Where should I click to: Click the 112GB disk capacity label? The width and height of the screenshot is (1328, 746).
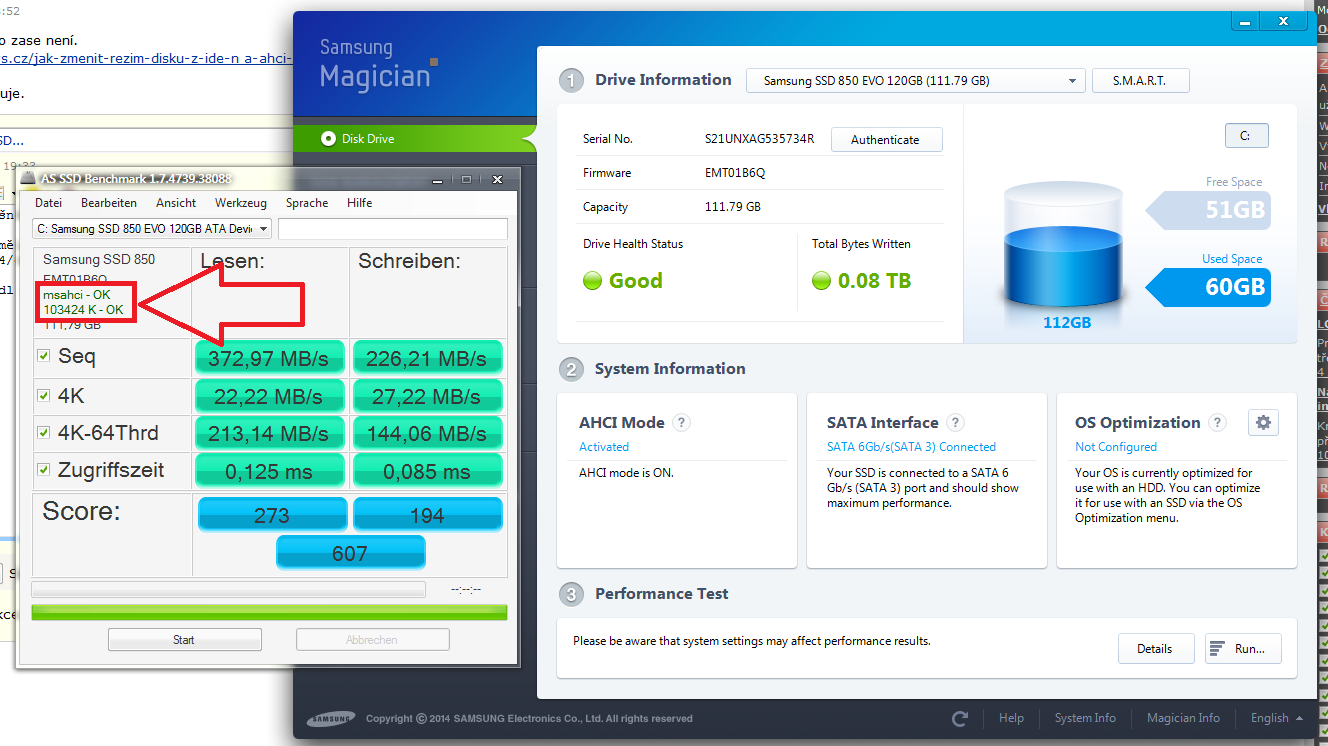[1067, 322]
